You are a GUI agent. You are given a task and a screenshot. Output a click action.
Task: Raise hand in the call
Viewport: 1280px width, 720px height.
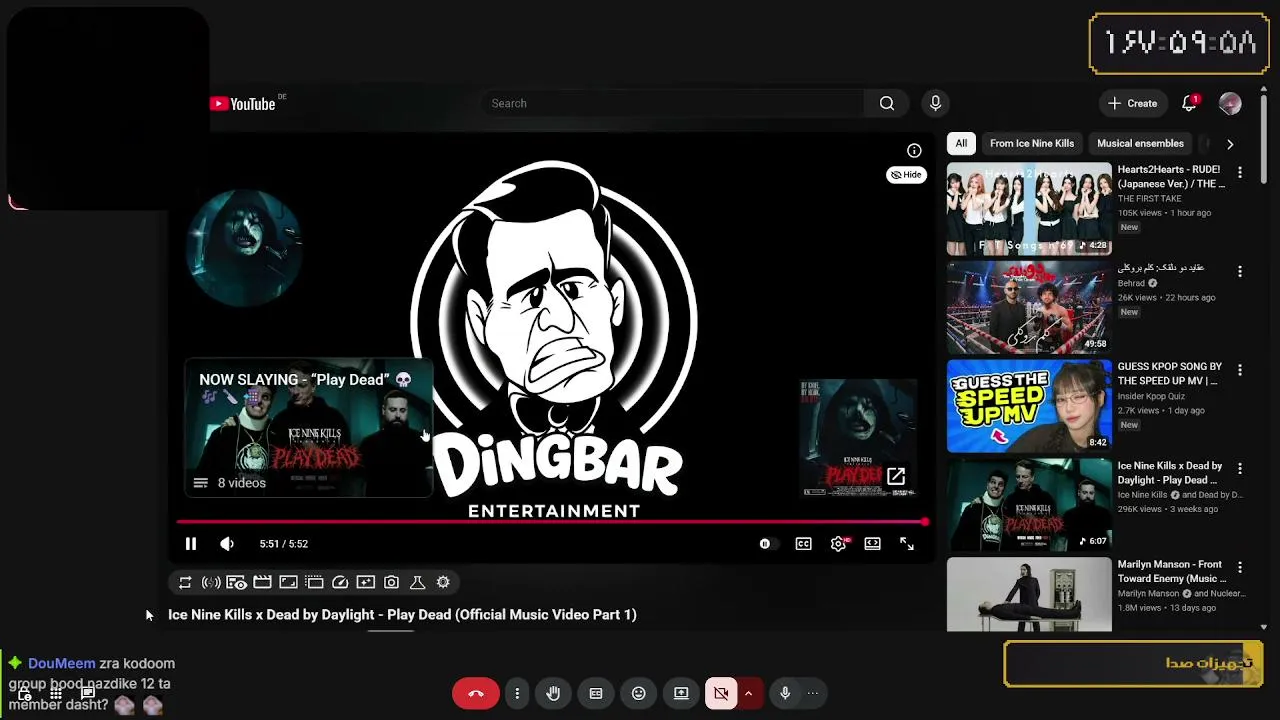(x=553, y=693)
